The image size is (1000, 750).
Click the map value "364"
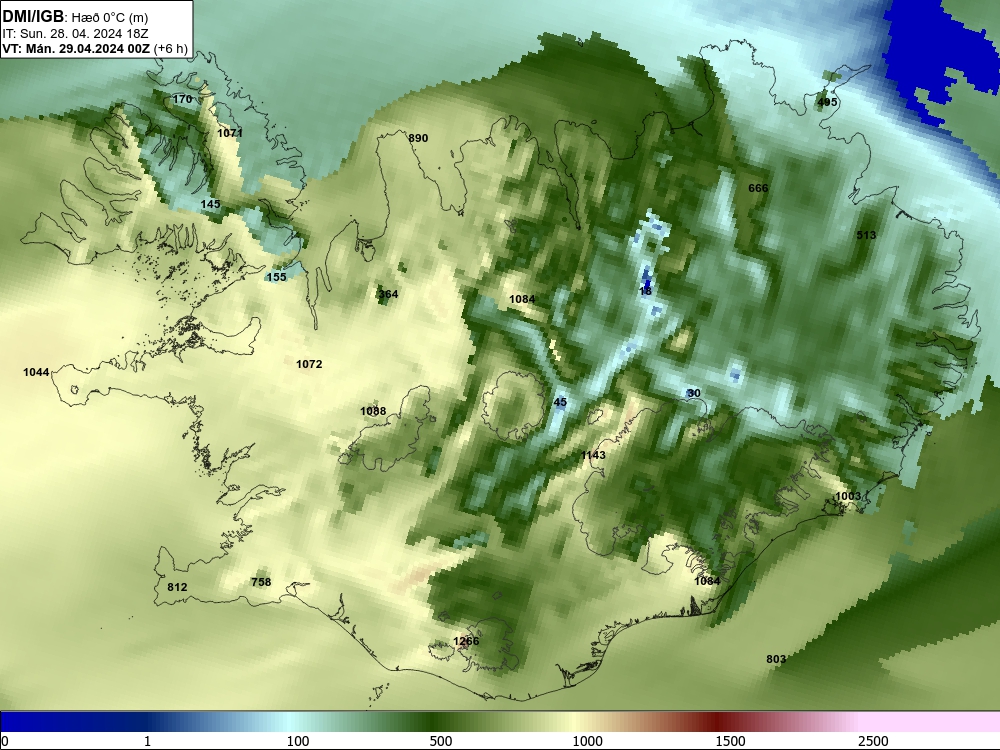pos(388,294)
